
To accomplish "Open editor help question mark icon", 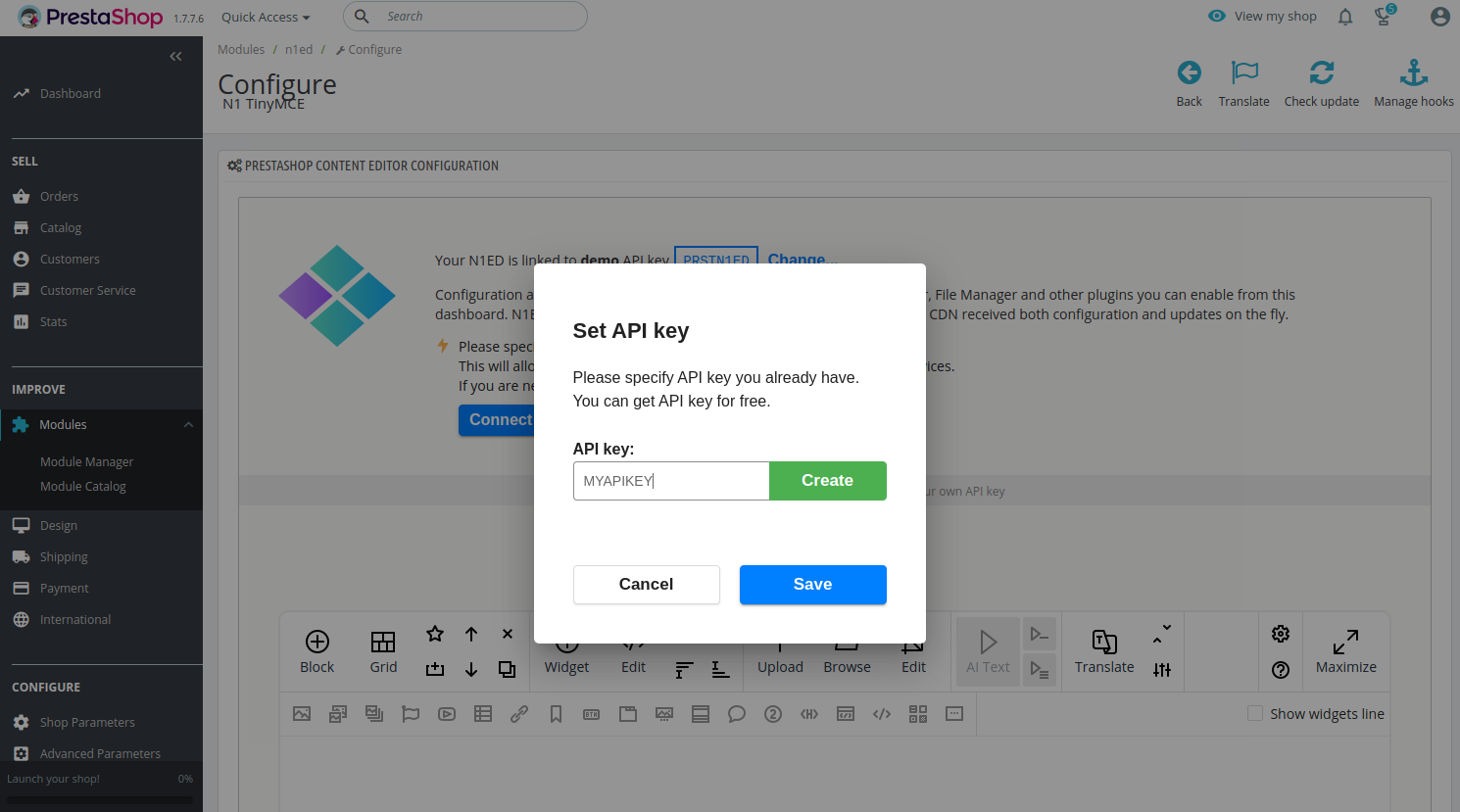I will (1281, 670).
